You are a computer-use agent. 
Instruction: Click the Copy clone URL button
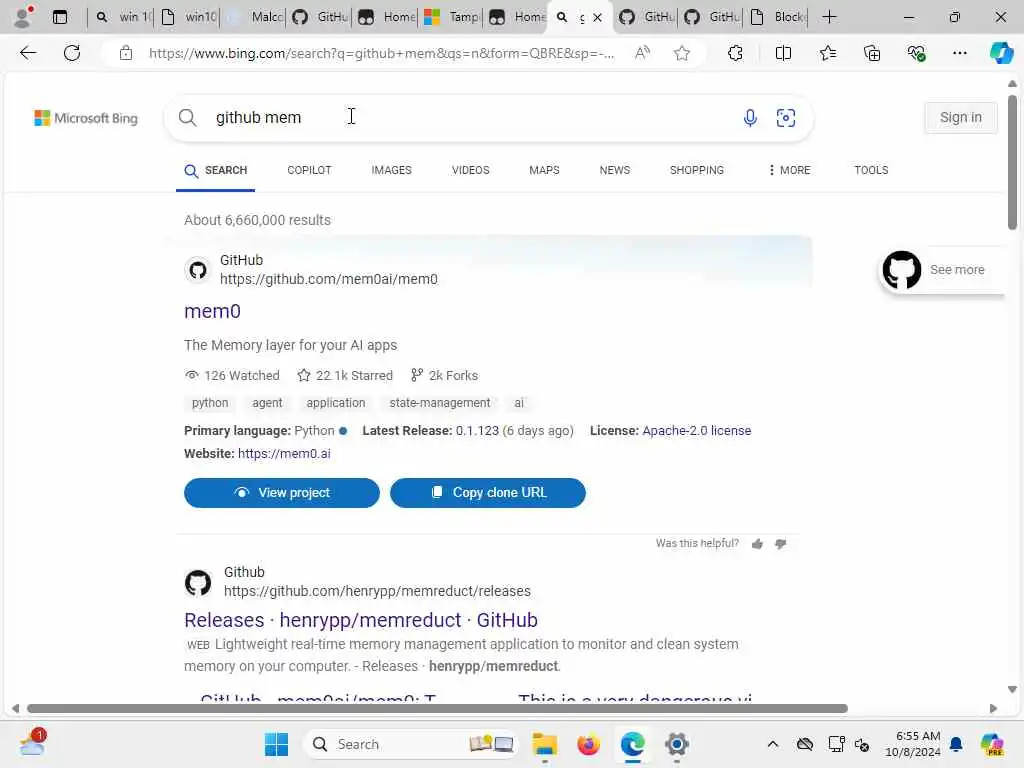point(488,492)
